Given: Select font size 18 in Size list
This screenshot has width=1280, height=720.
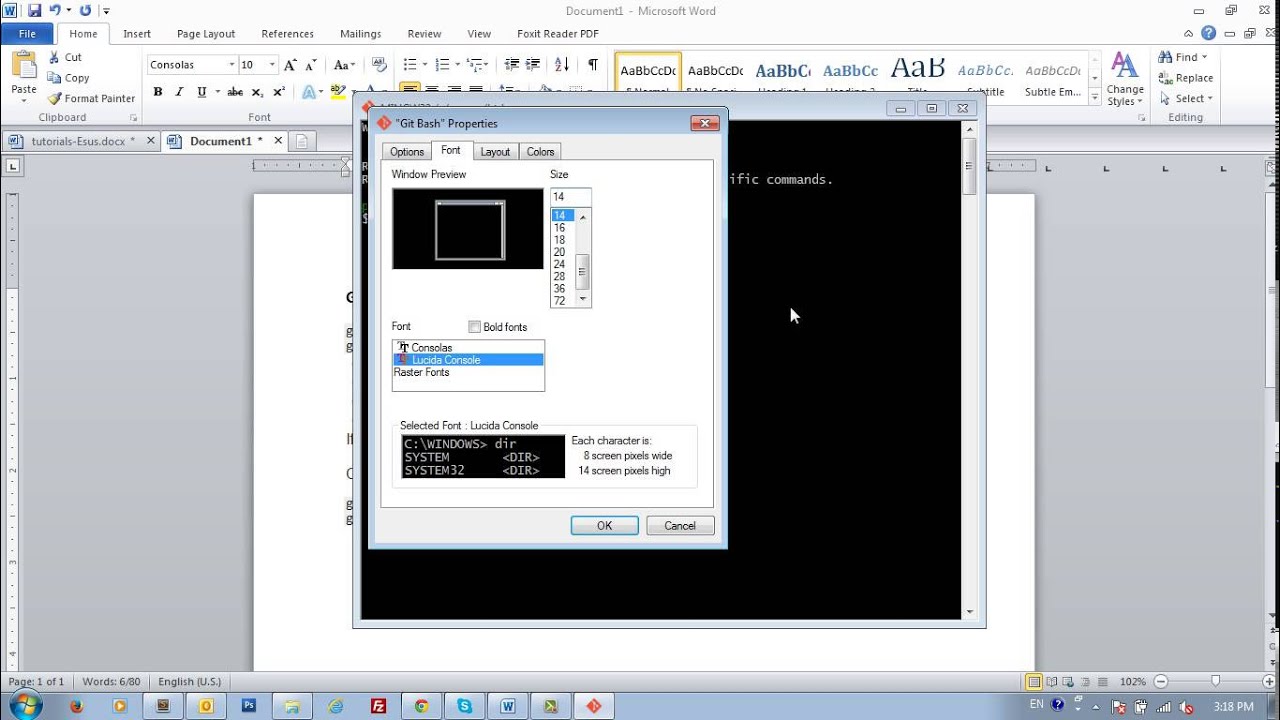Looking at the screenshot, I should pos(559,240).
